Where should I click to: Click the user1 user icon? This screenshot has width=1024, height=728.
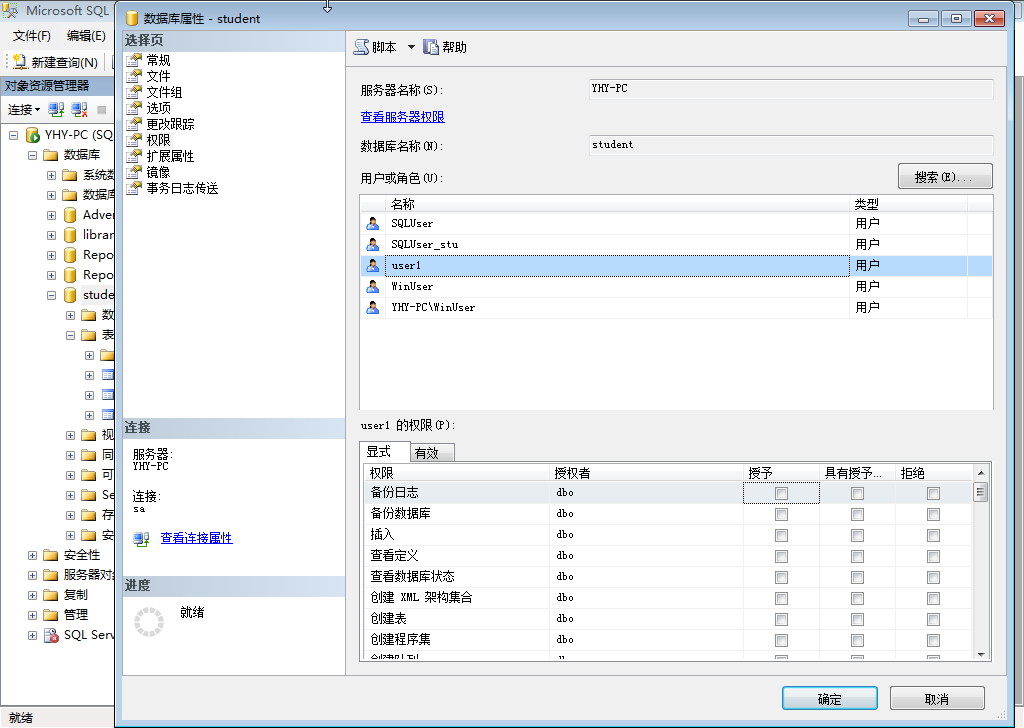point(373,265)
